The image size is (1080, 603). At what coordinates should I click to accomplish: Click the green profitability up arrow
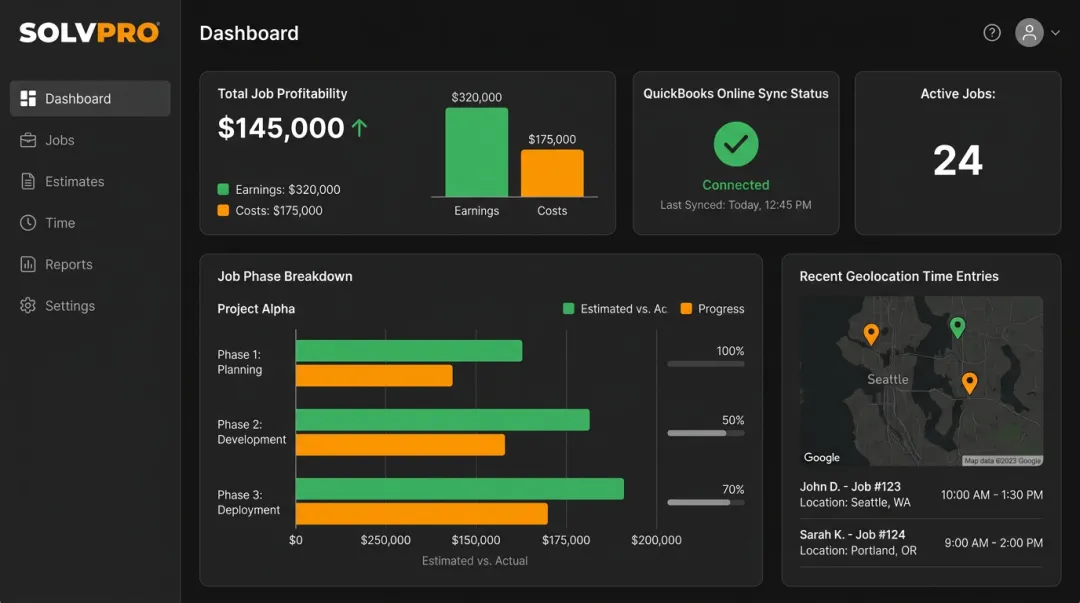[360, 127]
